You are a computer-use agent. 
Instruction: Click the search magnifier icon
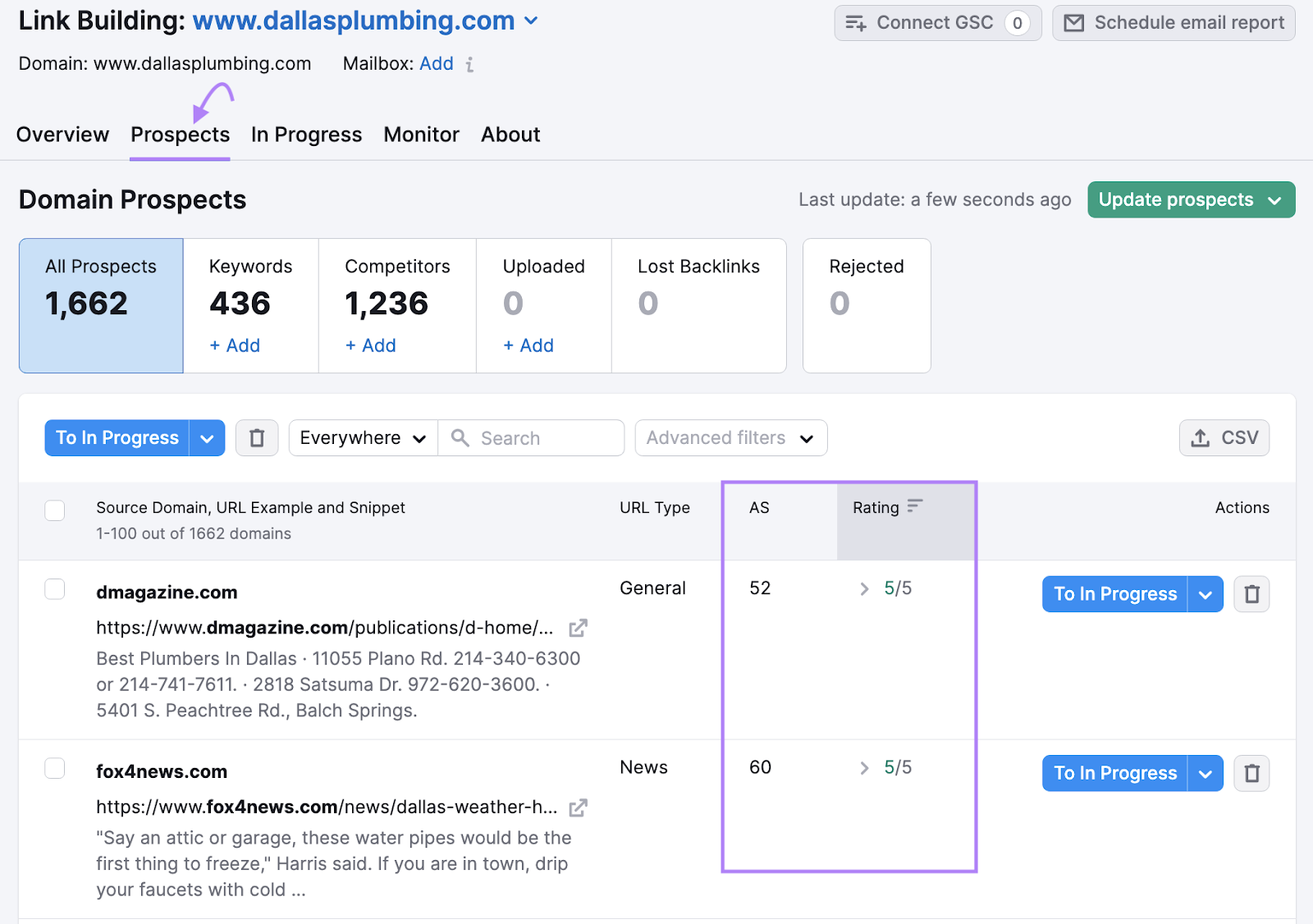[460, 437]
